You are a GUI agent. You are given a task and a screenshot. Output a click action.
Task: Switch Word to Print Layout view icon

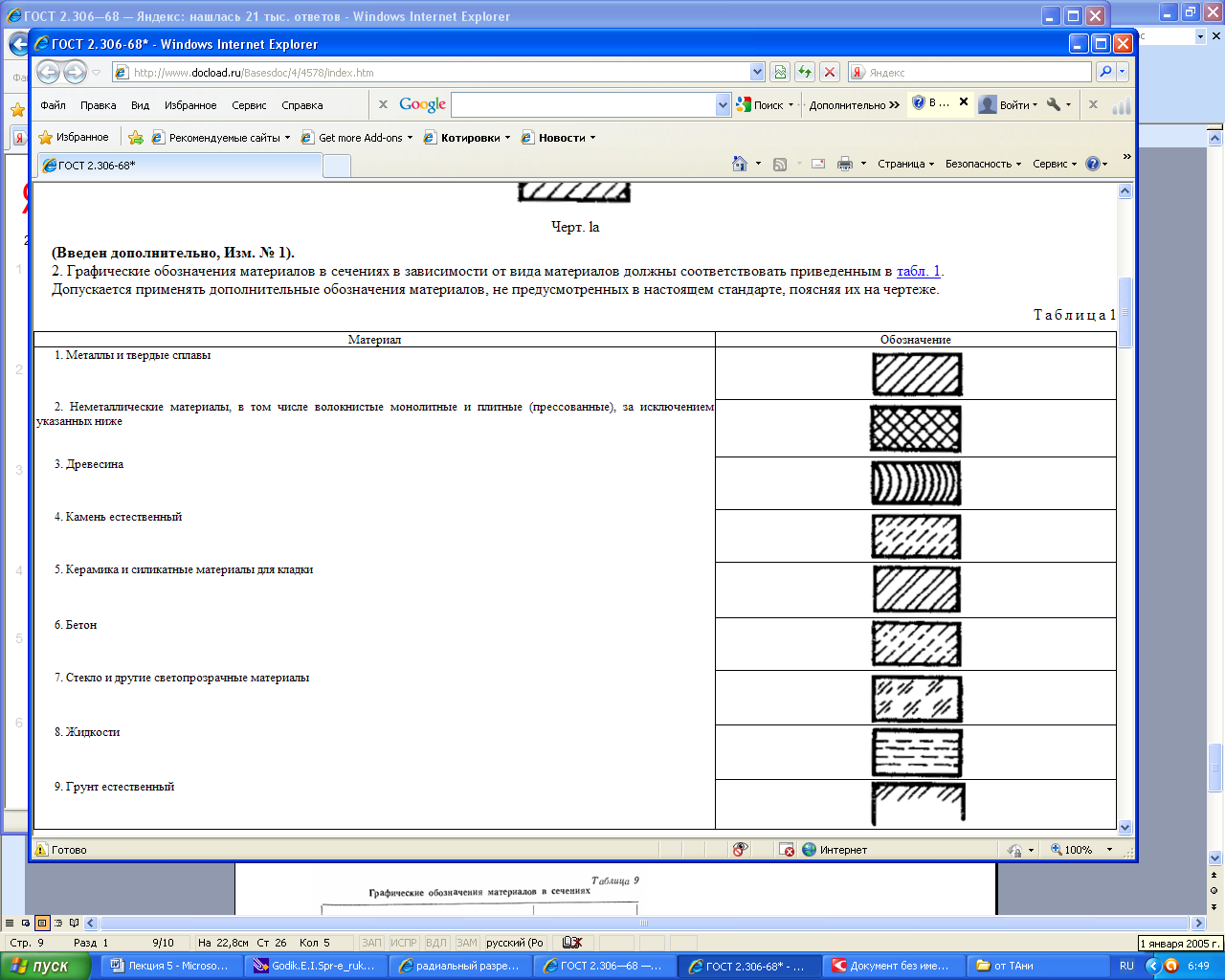tap(42, 924)
